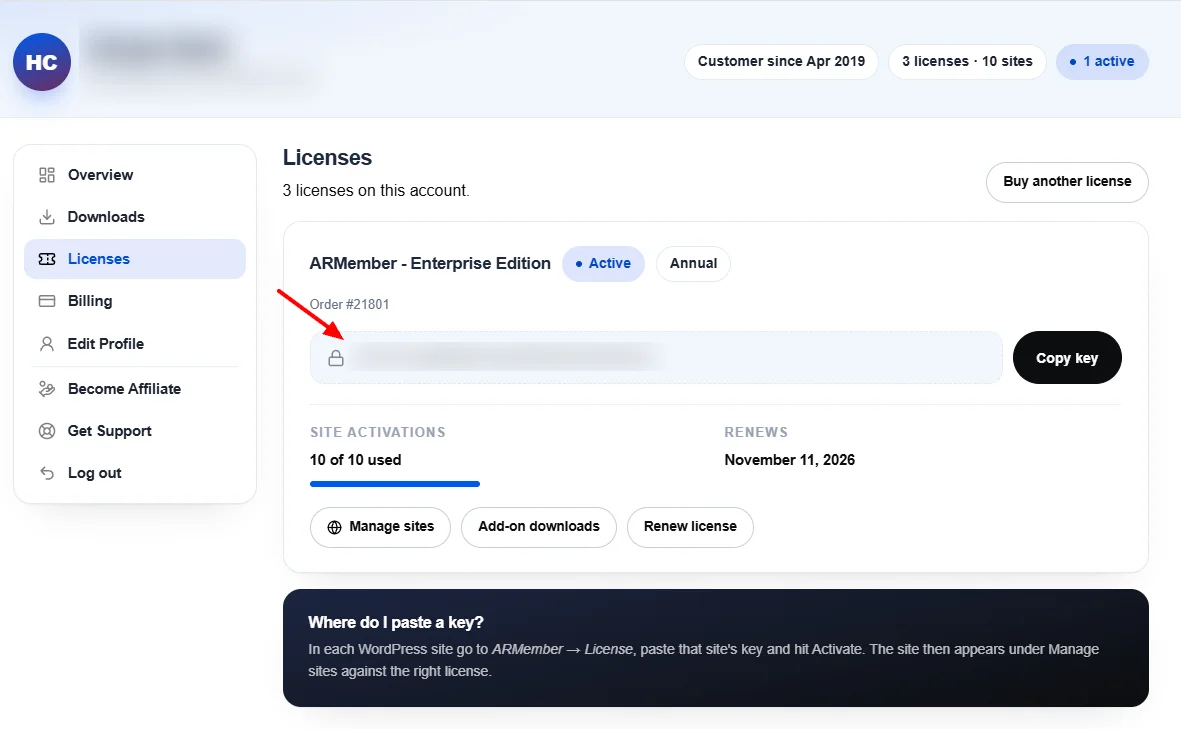Click the 'RENEWS' label
This screenshot has height=729, width=1181.
click(756, 432)
